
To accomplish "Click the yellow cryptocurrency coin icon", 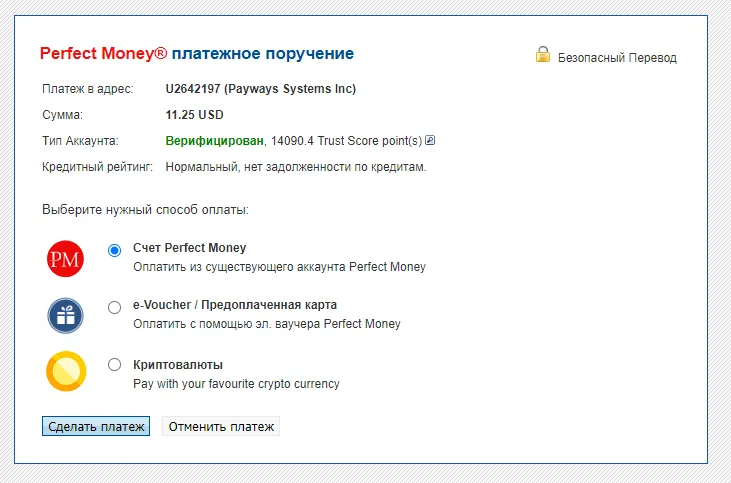I will point(66,372).
